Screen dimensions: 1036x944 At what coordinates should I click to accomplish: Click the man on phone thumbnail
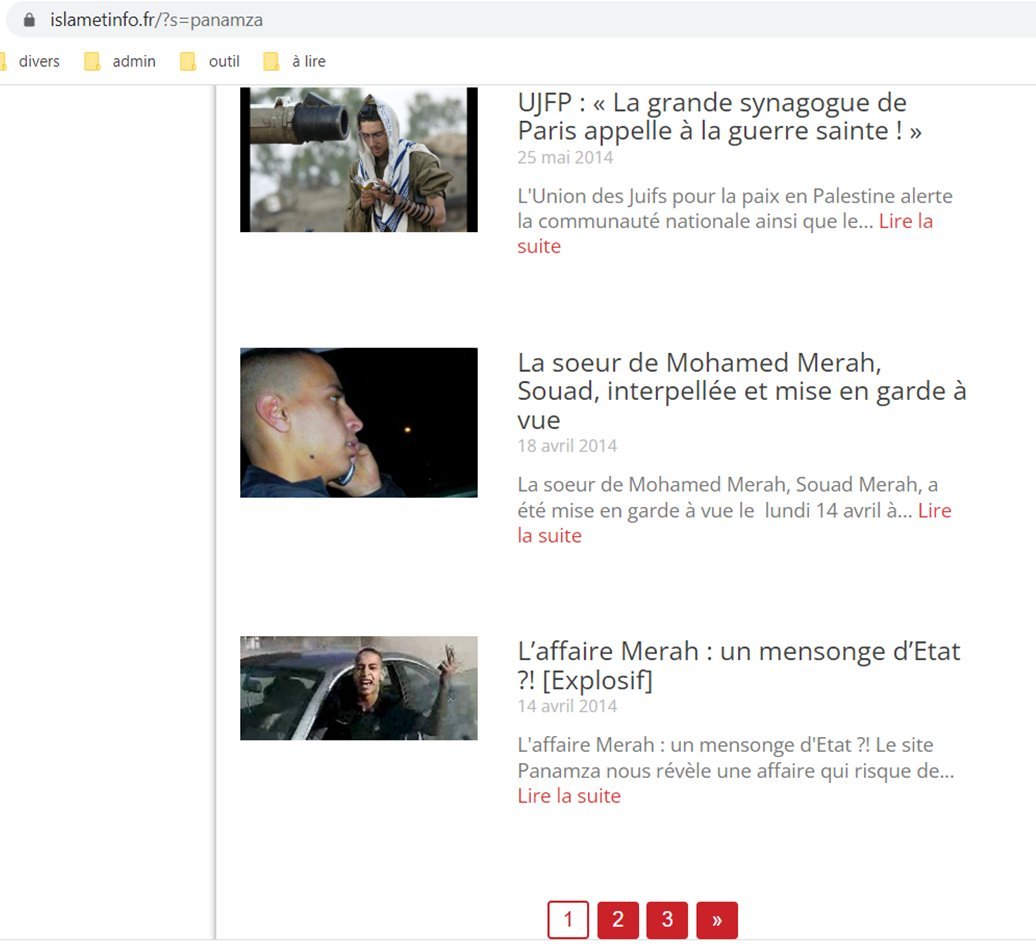point(359,423)
